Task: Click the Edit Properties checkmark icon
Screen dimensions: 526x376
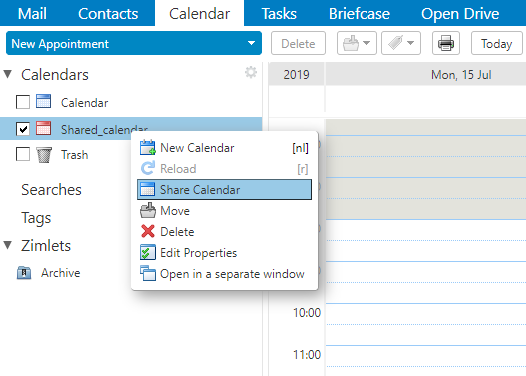Action: [148, 253]
